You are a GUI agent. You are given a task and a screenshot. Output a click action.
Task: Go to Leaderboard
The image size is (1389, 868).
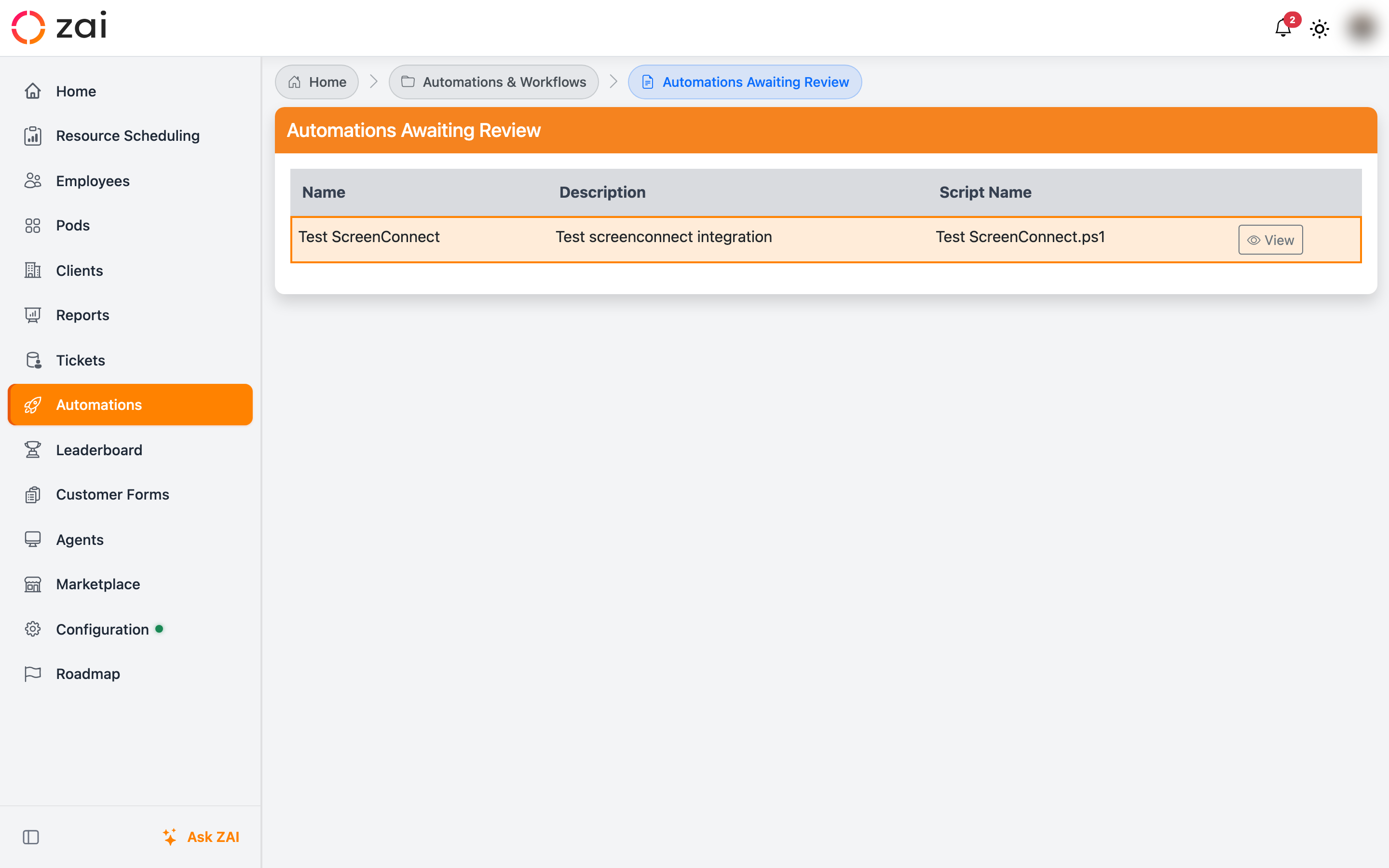click(x=130, y=449)
